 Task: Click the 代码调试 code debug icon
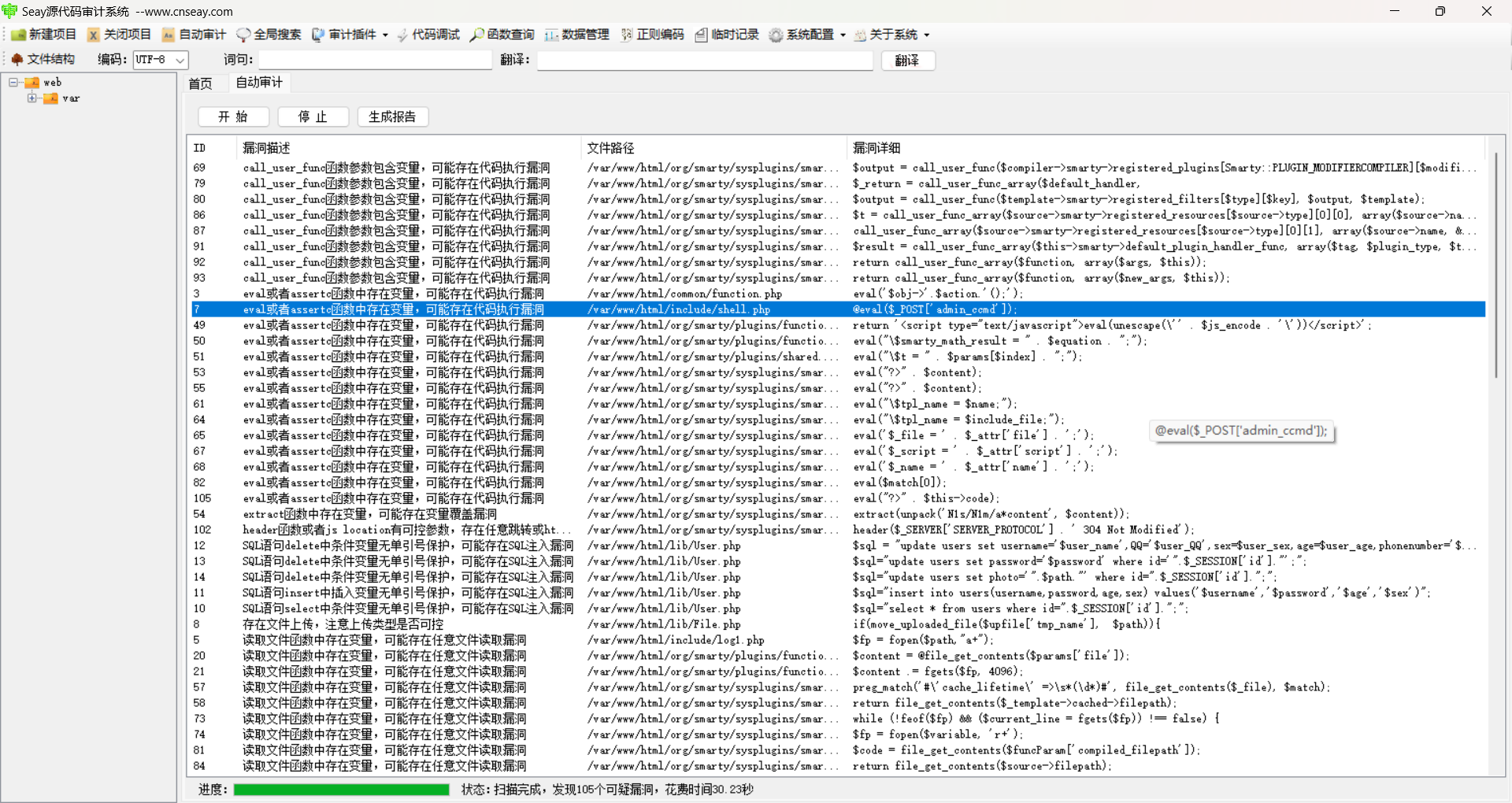pos(402,35)
